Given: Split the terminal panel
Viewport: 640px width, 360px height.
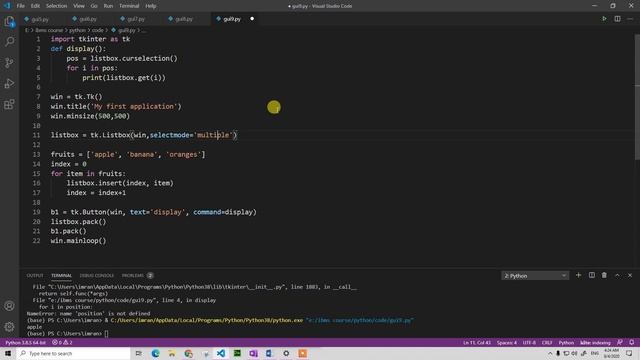Looking at the screenshot, I should pos(591,276).
